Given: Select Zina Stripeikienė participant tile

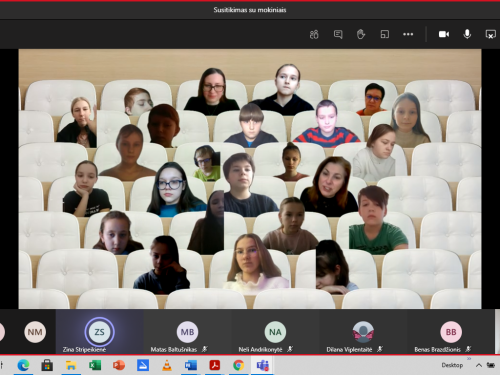Looking at the screenshot, I should (x=100, y=332).
